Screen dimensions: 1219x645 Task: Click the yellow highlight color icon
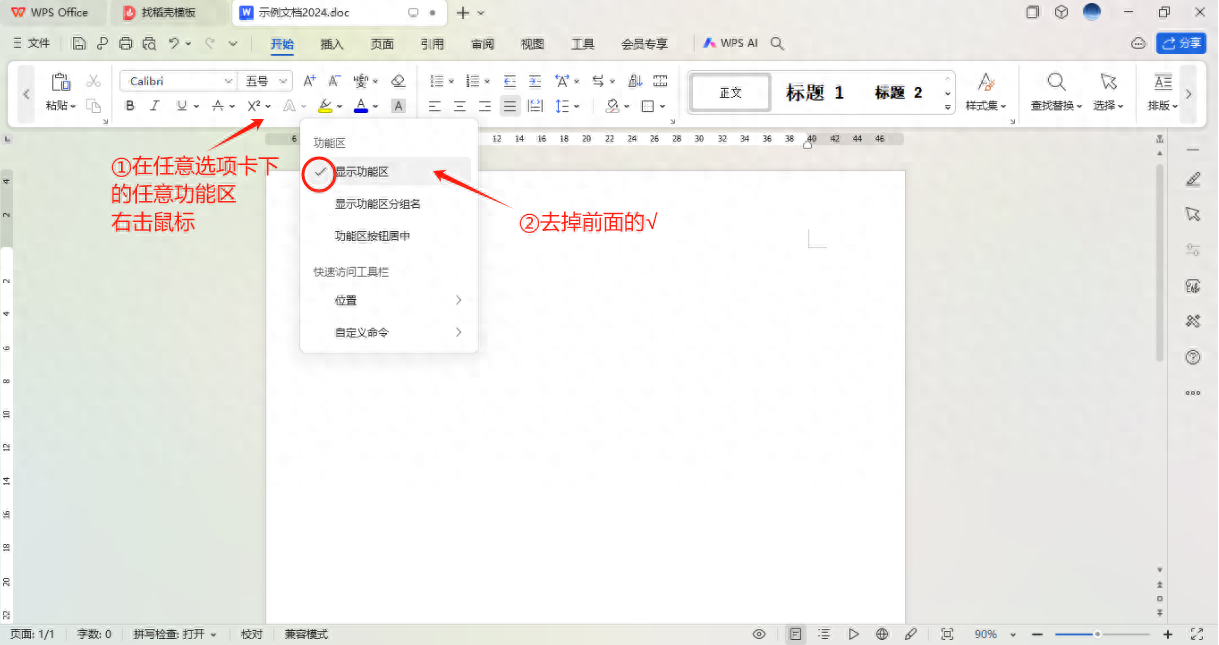click(325, 106)
